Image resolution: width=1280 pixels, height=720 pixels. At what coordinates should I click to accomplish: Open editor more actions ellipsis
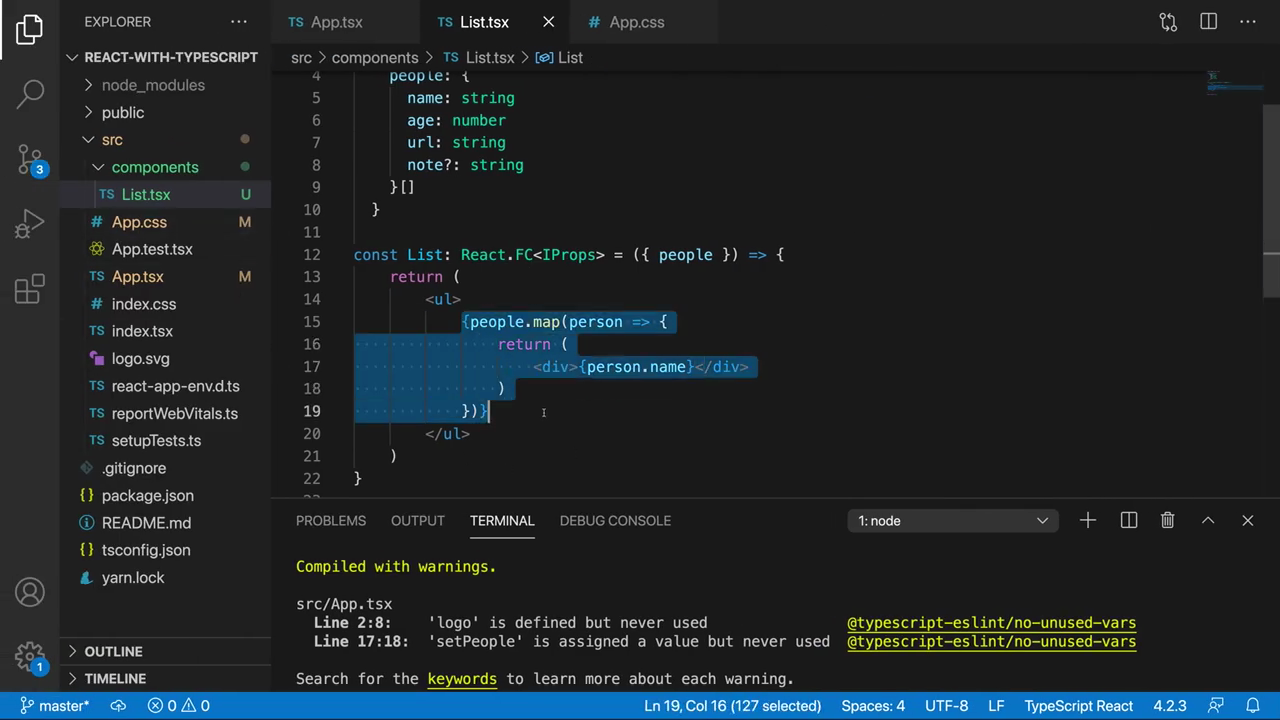point(1248,22)
